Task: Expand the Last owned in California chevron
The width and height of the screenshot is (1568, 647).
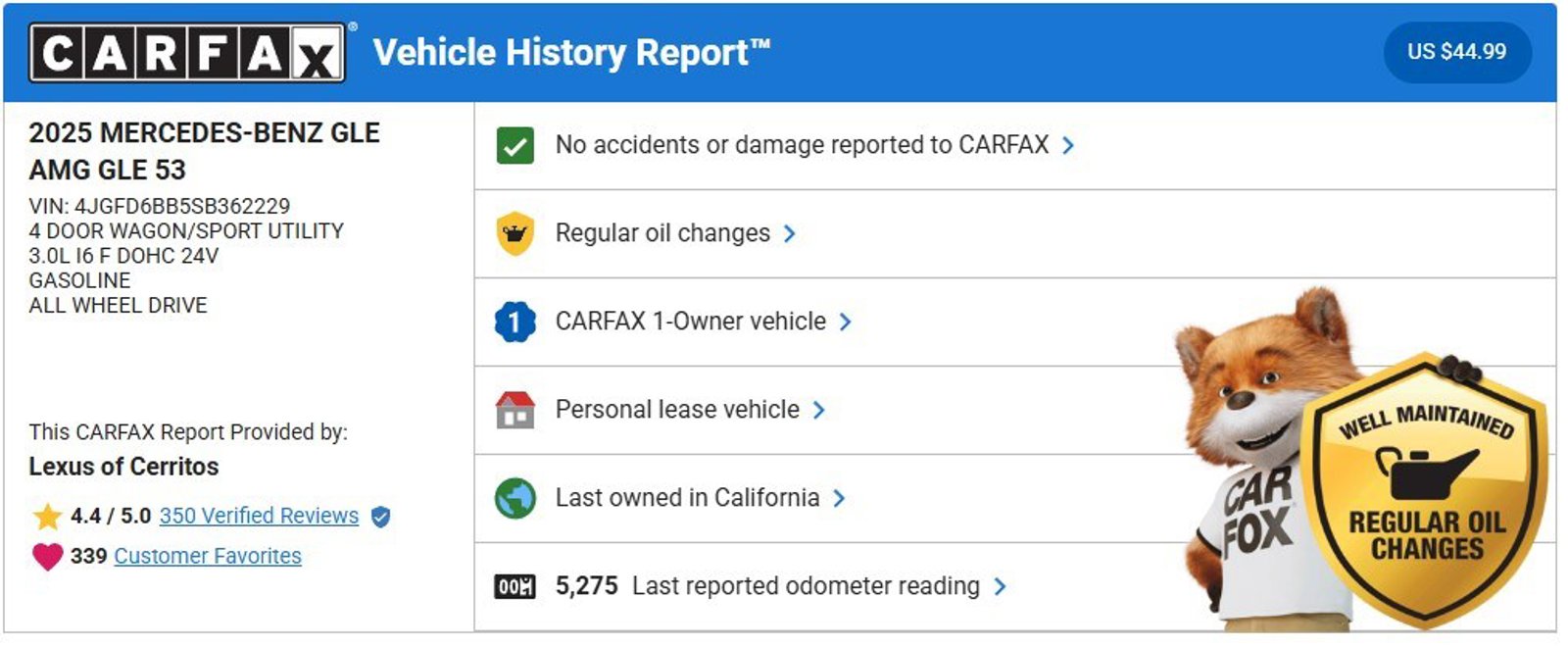Action: tap(839, 498)
